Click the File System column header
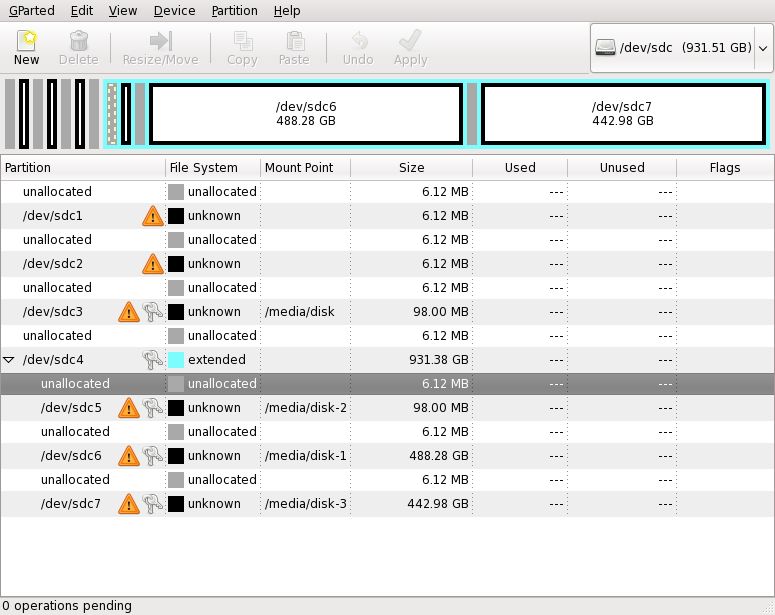Screen dimensions: 775x615 (x=204, y=168)
